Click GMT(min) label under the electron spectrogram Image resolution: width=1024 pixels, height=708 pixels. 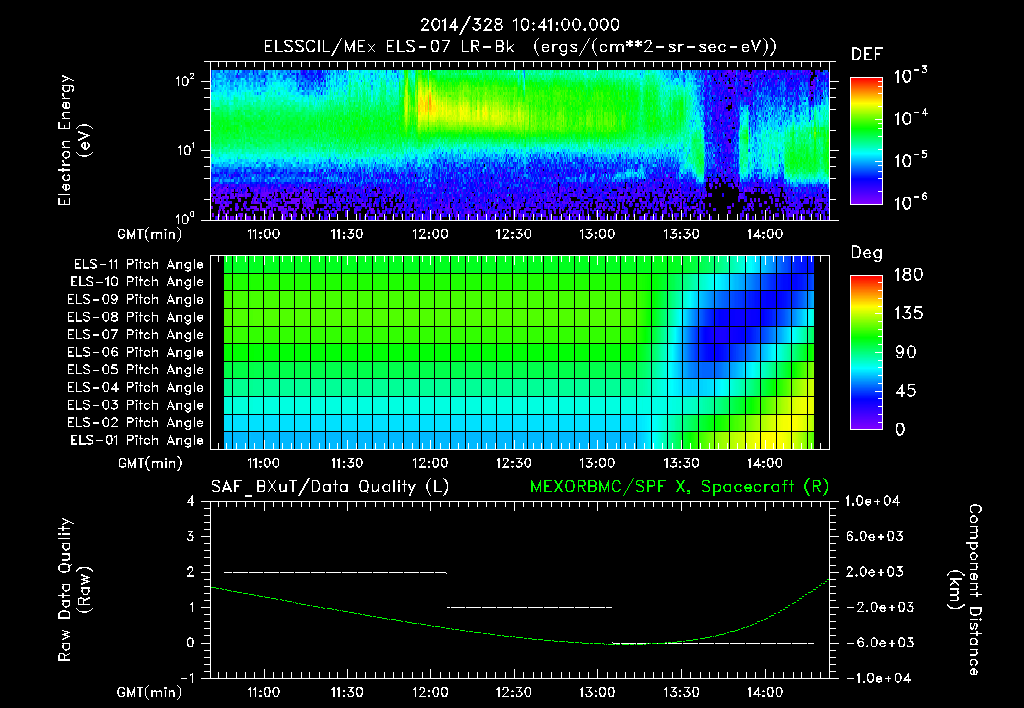150,234
